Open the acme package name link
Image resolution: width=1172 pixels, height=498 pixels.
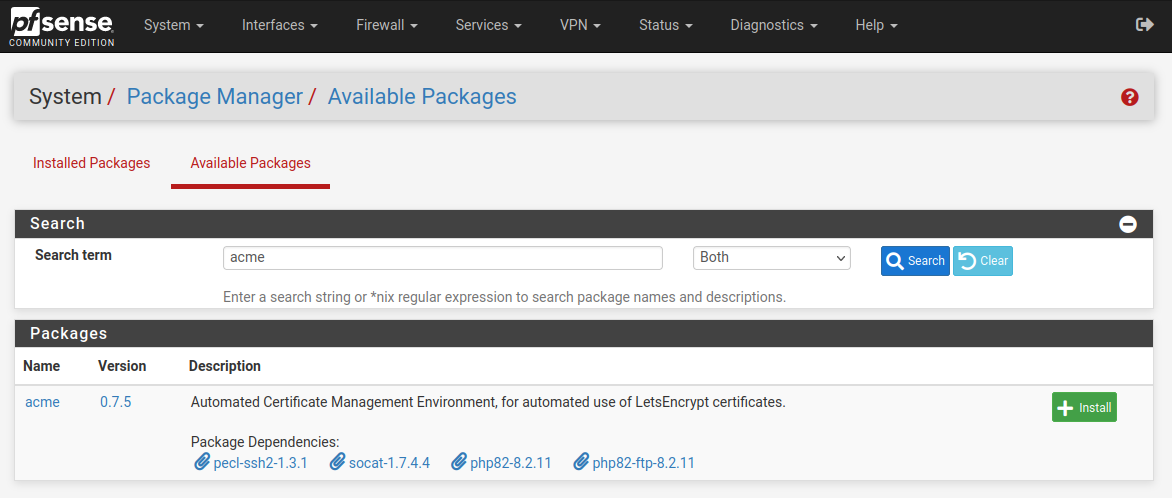click(x=43, y=402)
